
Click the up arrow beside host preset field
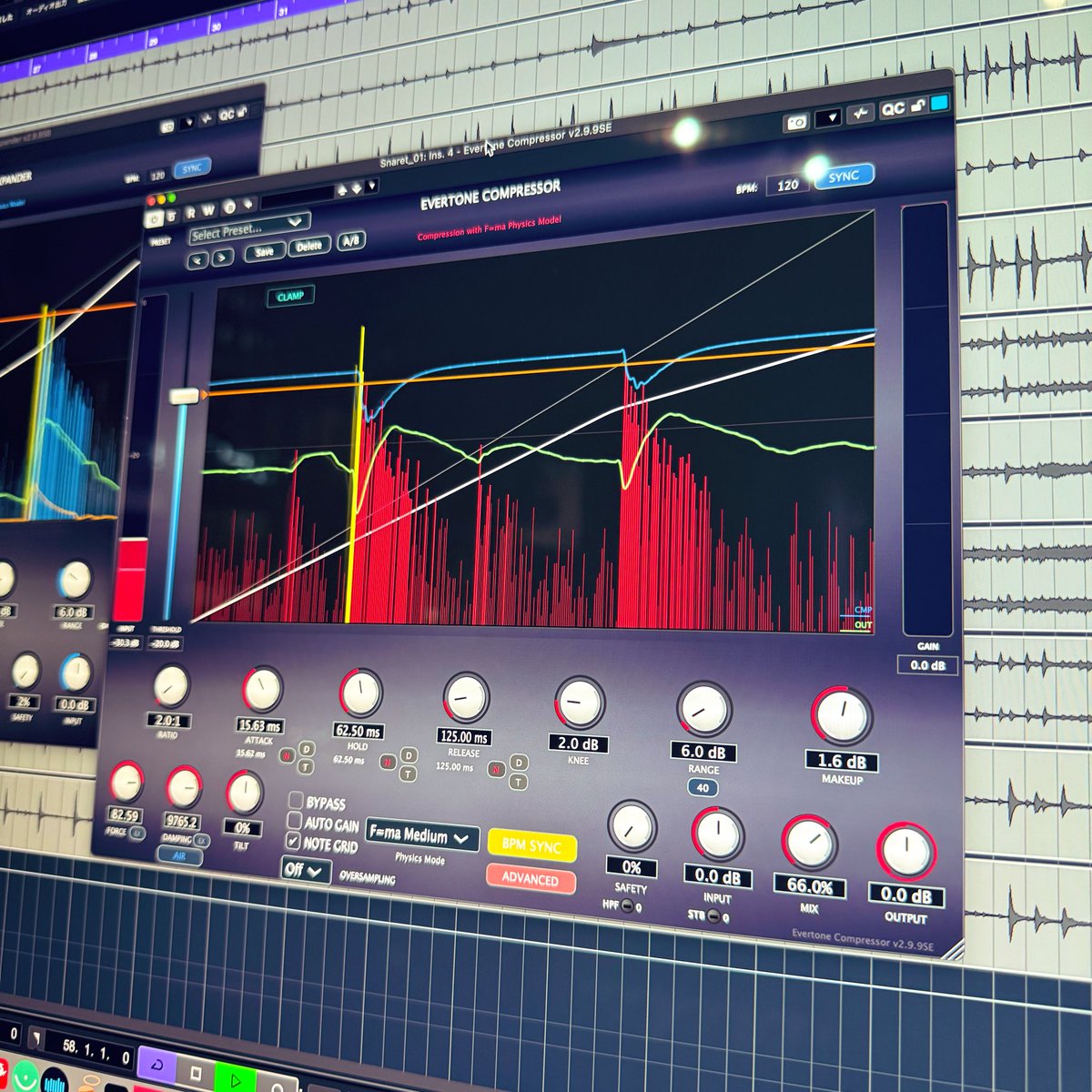point(342,190)
